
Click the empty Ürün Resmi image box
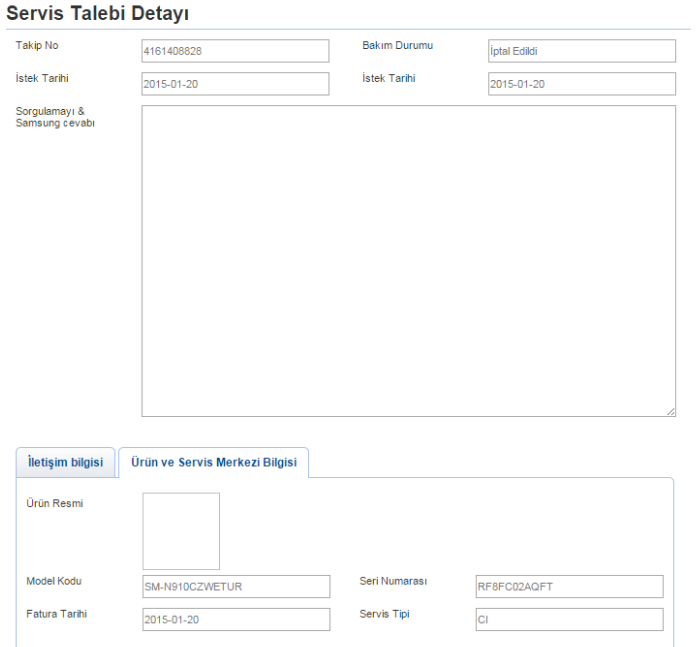(181, 531)
